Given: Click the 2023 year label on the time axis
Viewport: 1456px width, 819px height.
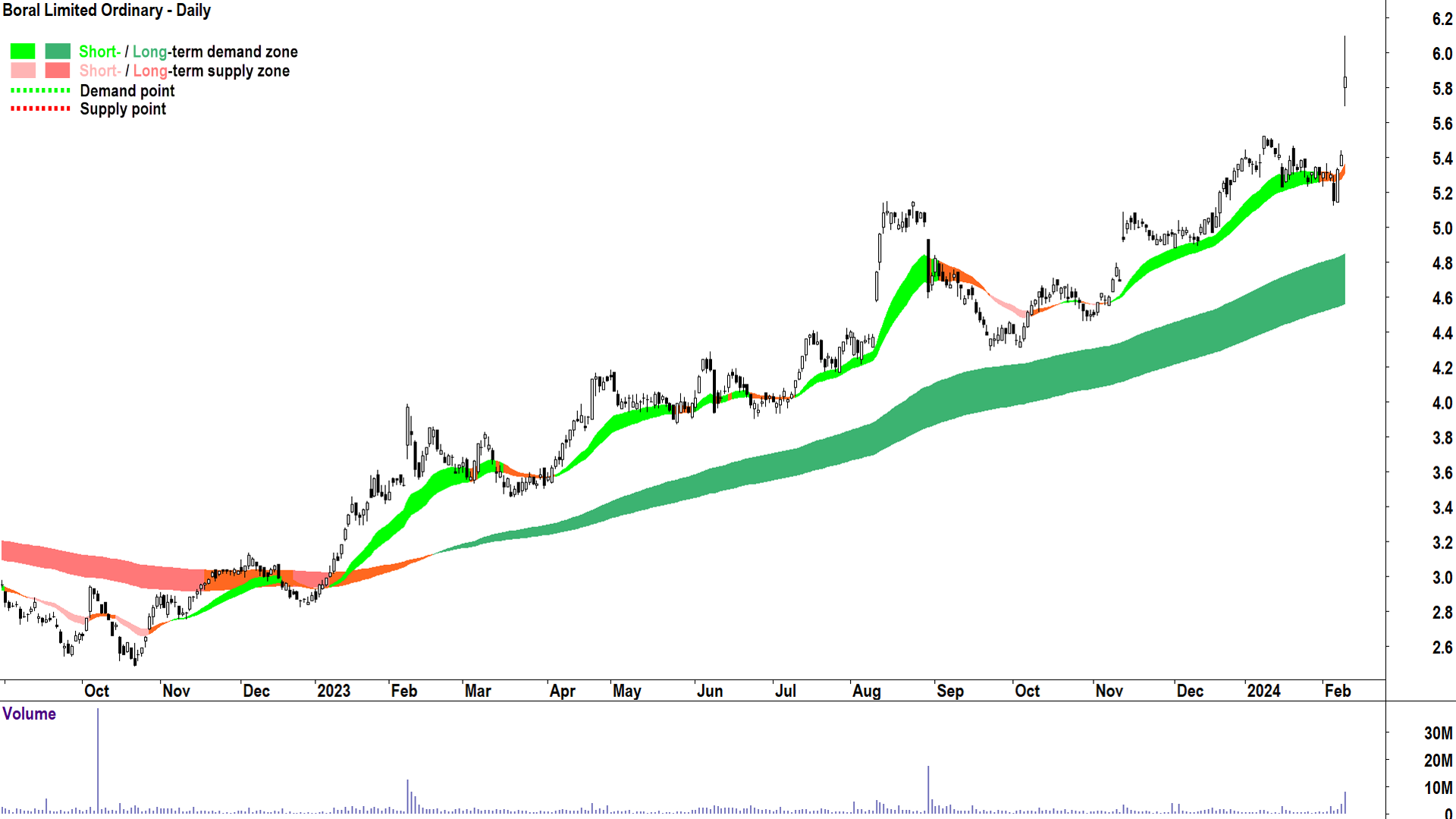Looking at the screenshot, I should [x=334, y=691].
